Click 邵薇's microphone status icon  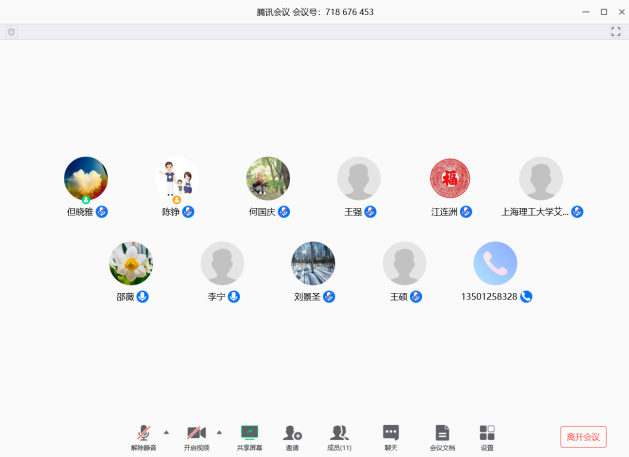pyautogui.click(x=143, y=297)
